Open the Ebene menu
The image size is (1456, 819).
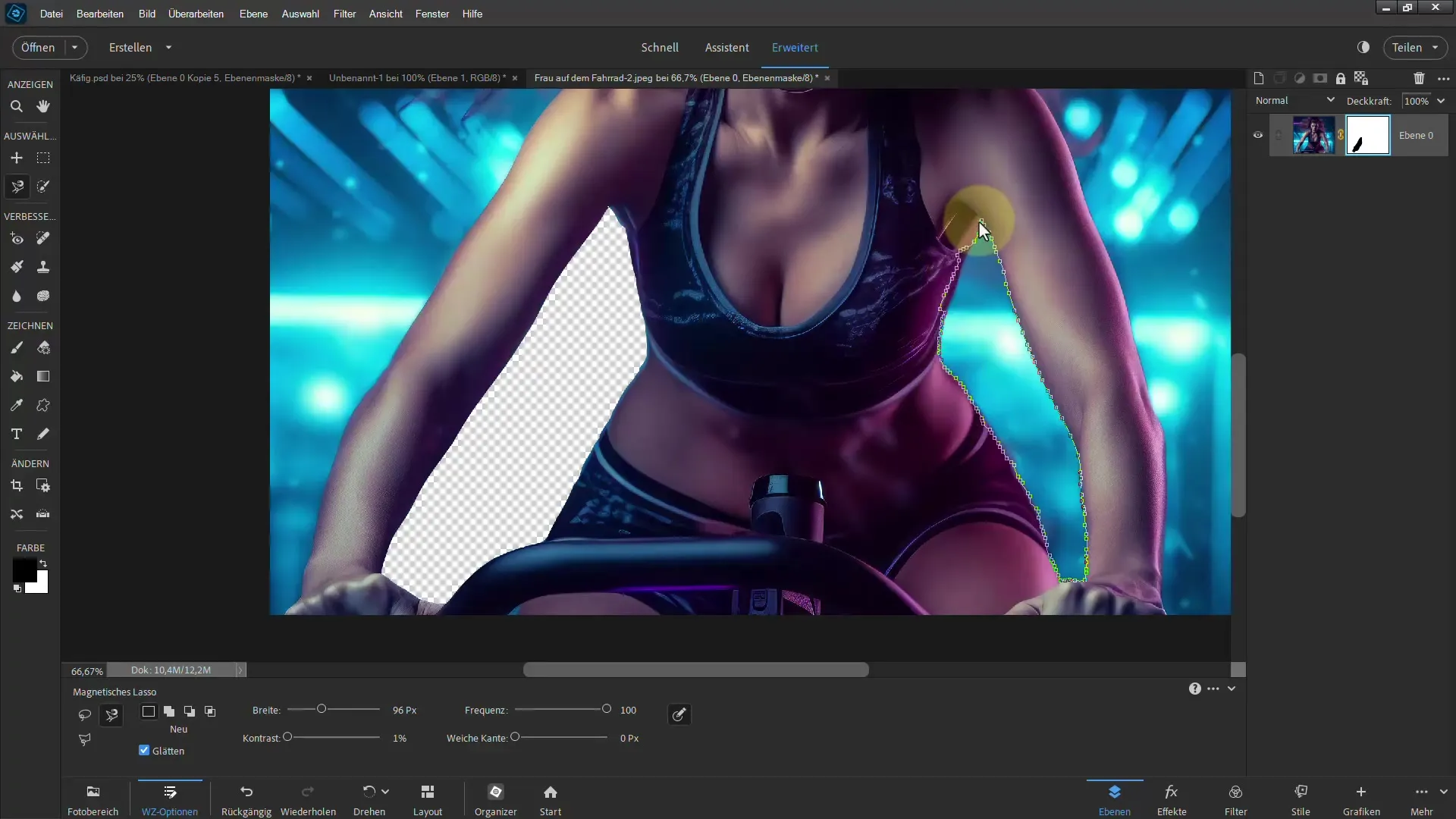[x=253, y=14]
